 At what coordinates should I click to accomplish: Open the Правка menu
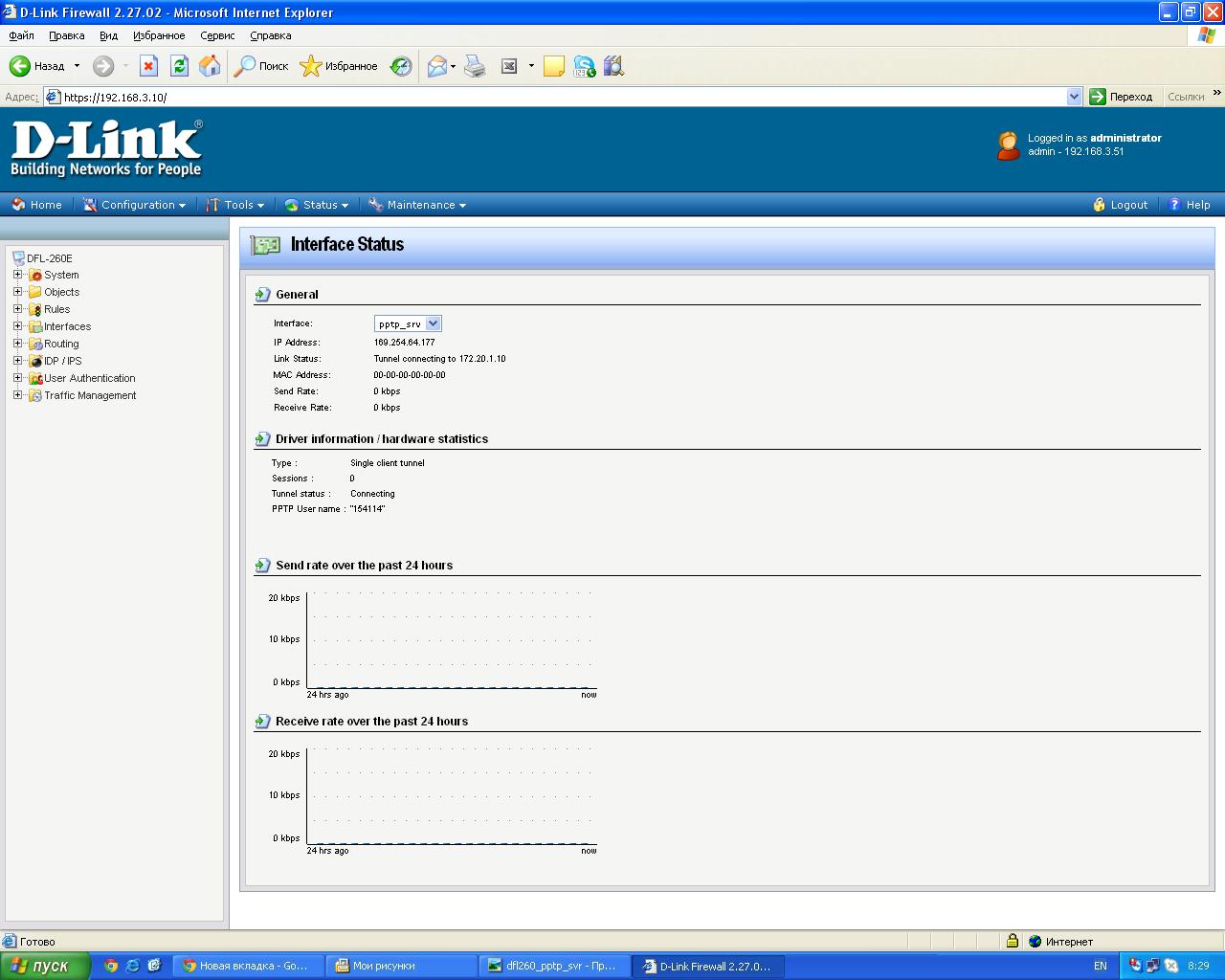coord(67,35)
